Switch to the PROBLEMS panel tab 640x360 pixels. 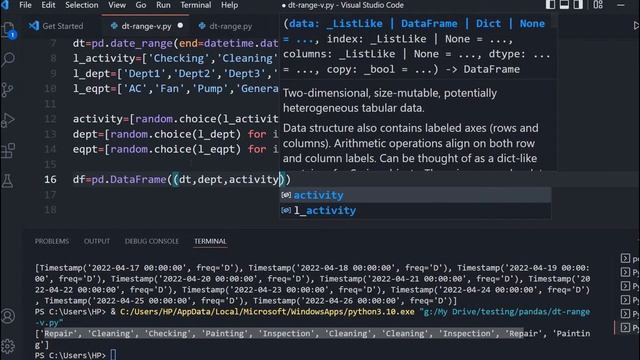(x=52, y=241)
